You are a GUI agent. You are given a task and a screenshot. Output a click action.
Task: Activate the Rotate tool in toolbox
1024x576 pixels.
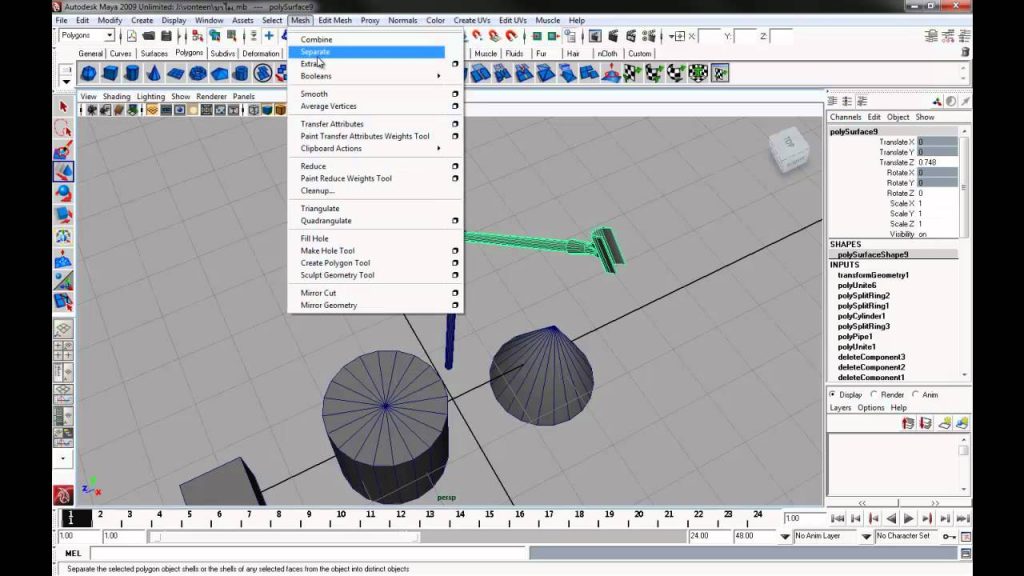pyautogui.click(x=63, y=193)
